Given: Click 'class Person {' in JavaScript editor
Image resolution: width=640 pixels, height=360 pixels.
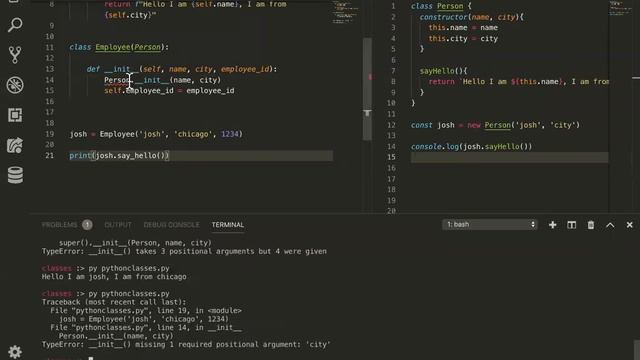Looking at the screenshot, I should point(441,6).
